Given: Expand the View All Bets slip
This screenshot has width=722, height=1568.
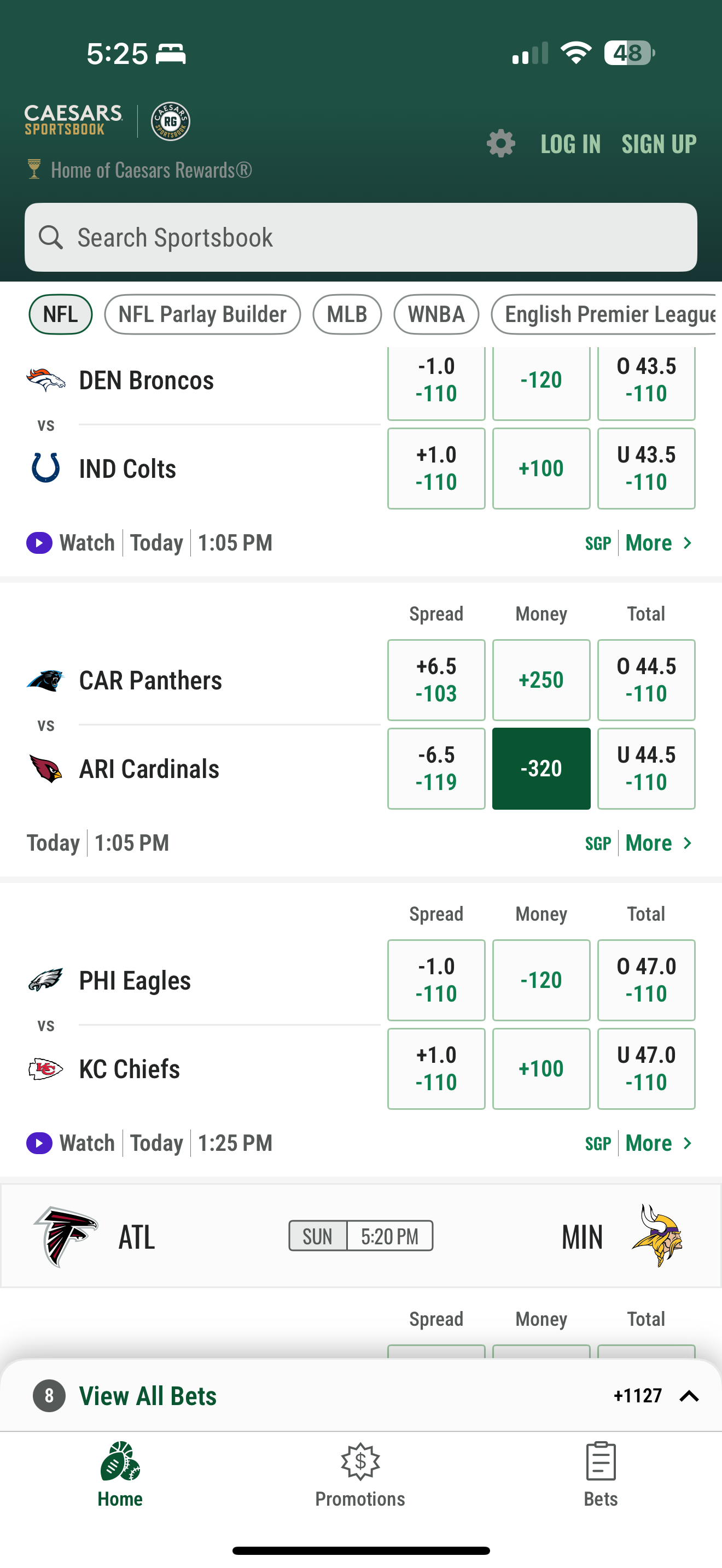Looking at the screenshot, I should [689, 1396].
